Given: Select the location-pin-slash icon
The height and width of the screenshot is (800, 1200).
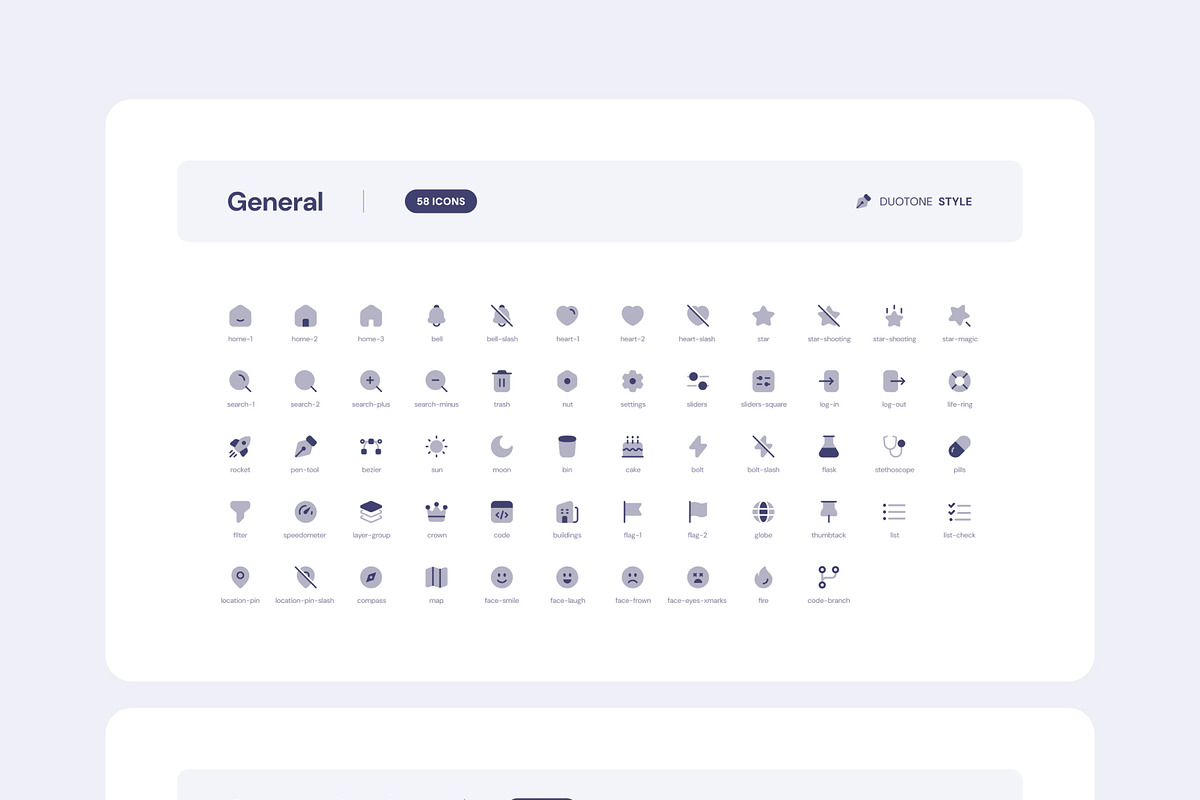Looking at the screenshot, I should click(x=305, y=577).
